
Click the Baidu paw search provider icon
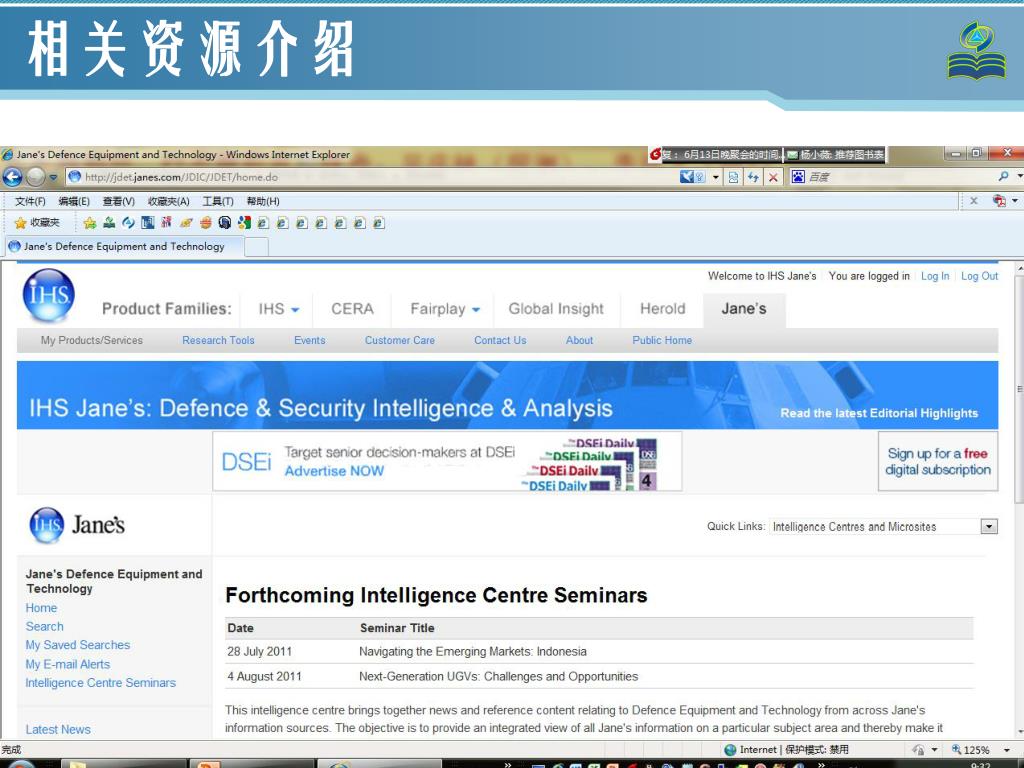[798, 176]
